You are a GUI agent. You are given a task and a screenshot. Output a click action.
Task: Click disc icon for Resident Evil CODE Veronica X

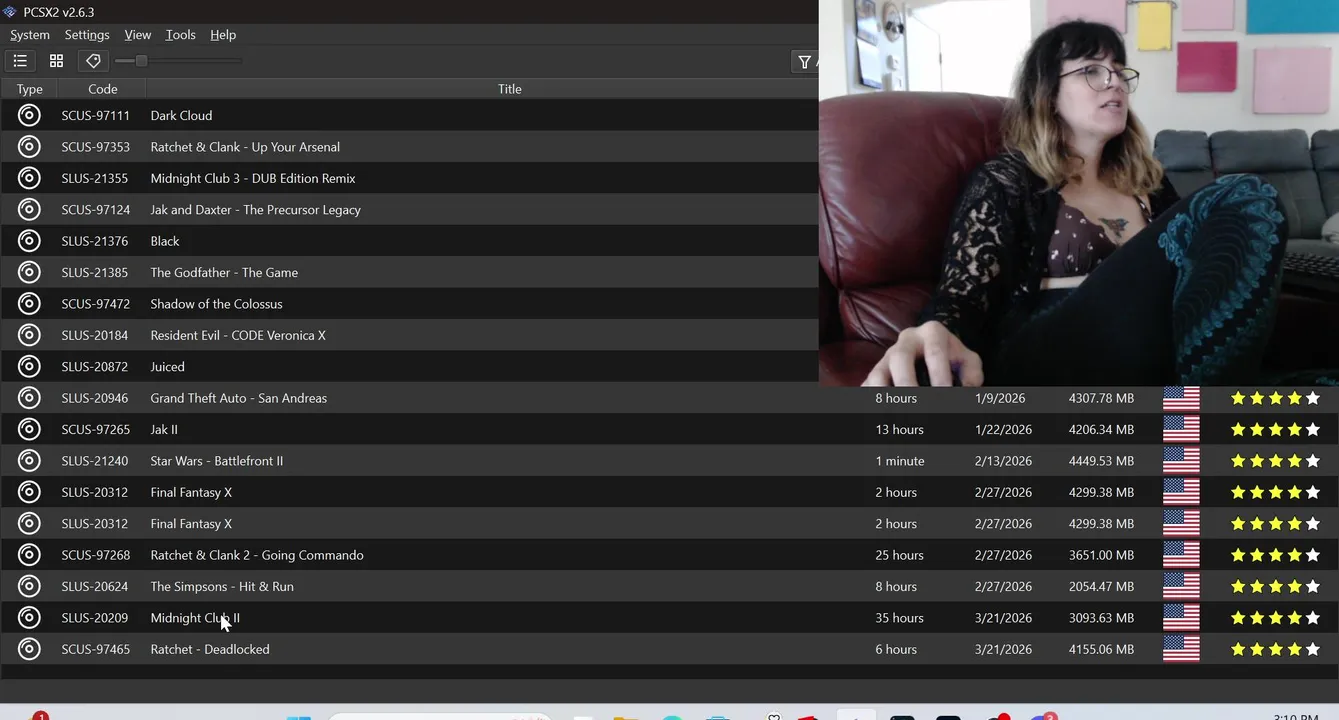click(29, 335)
